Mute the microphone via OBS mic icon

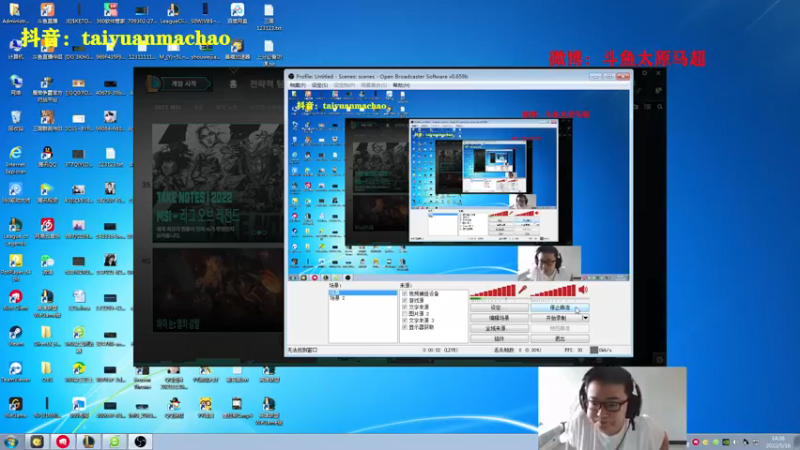(522, 290)
